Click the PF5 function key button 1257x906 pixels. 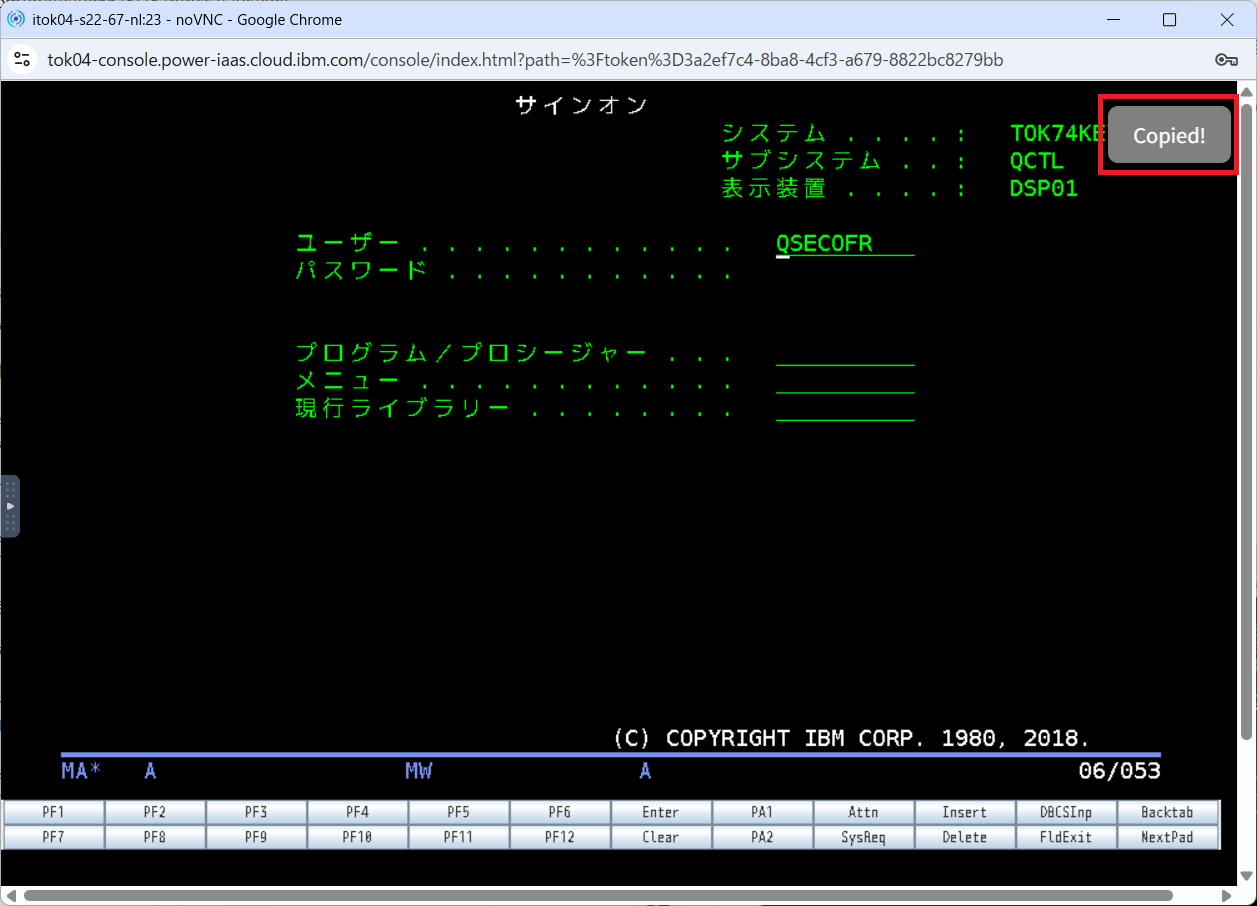[x=459, y=812]
